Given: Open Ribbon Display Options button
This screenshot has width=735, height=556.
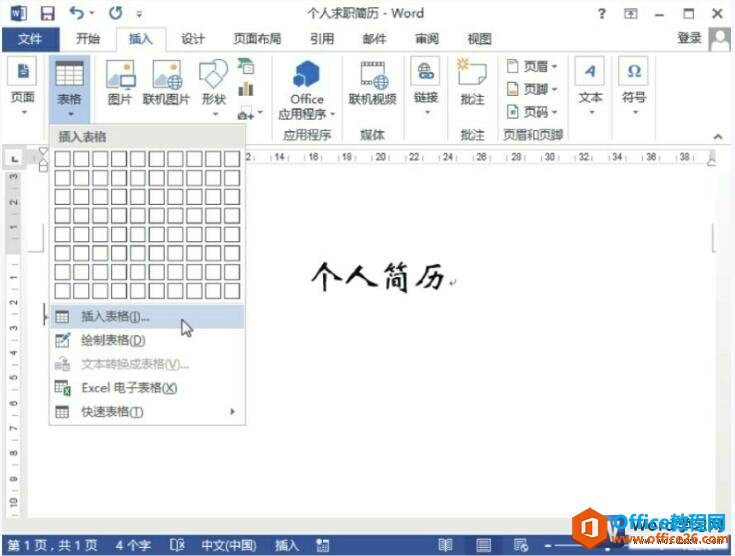Looking at the screenshot, I should coord(630,14).
